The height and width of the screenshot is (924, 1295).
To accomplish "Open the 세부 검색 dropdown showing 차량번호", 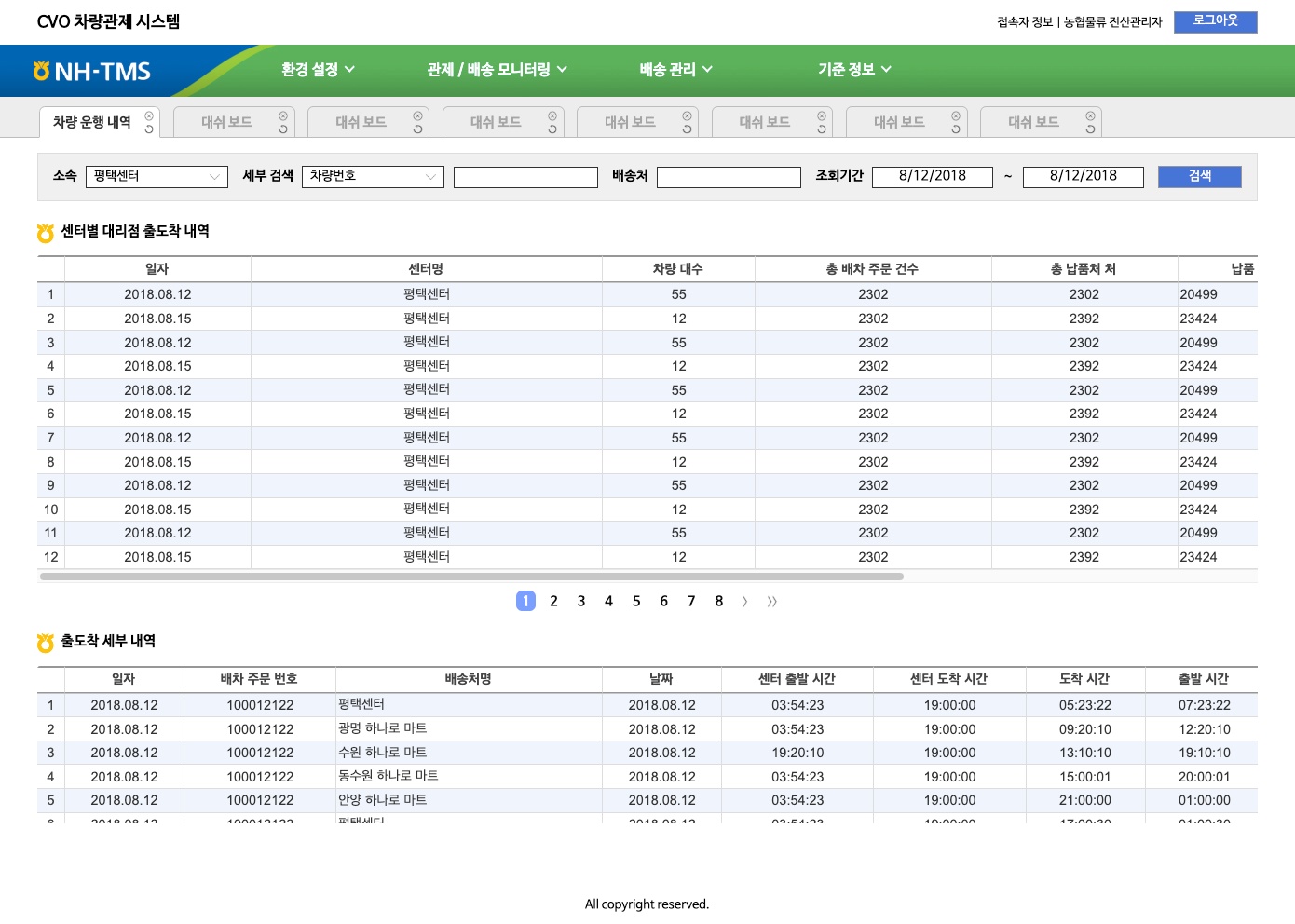I will click(373, 176).
